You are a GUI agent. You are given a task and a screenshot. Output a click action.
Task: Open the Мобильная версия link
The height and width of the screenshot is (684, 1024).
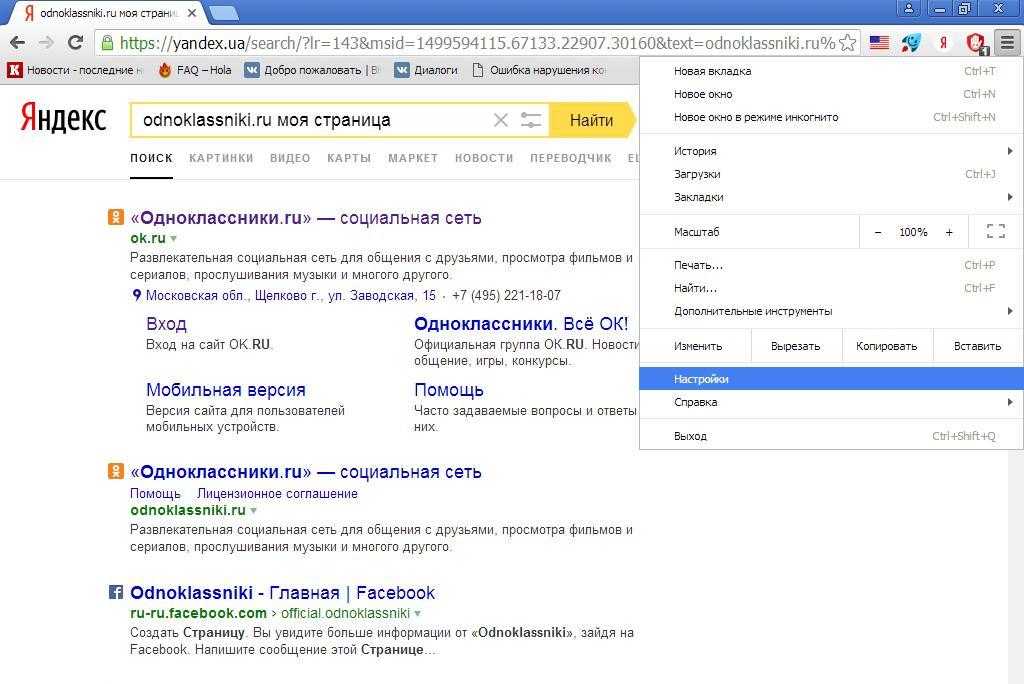click(225, 390)
